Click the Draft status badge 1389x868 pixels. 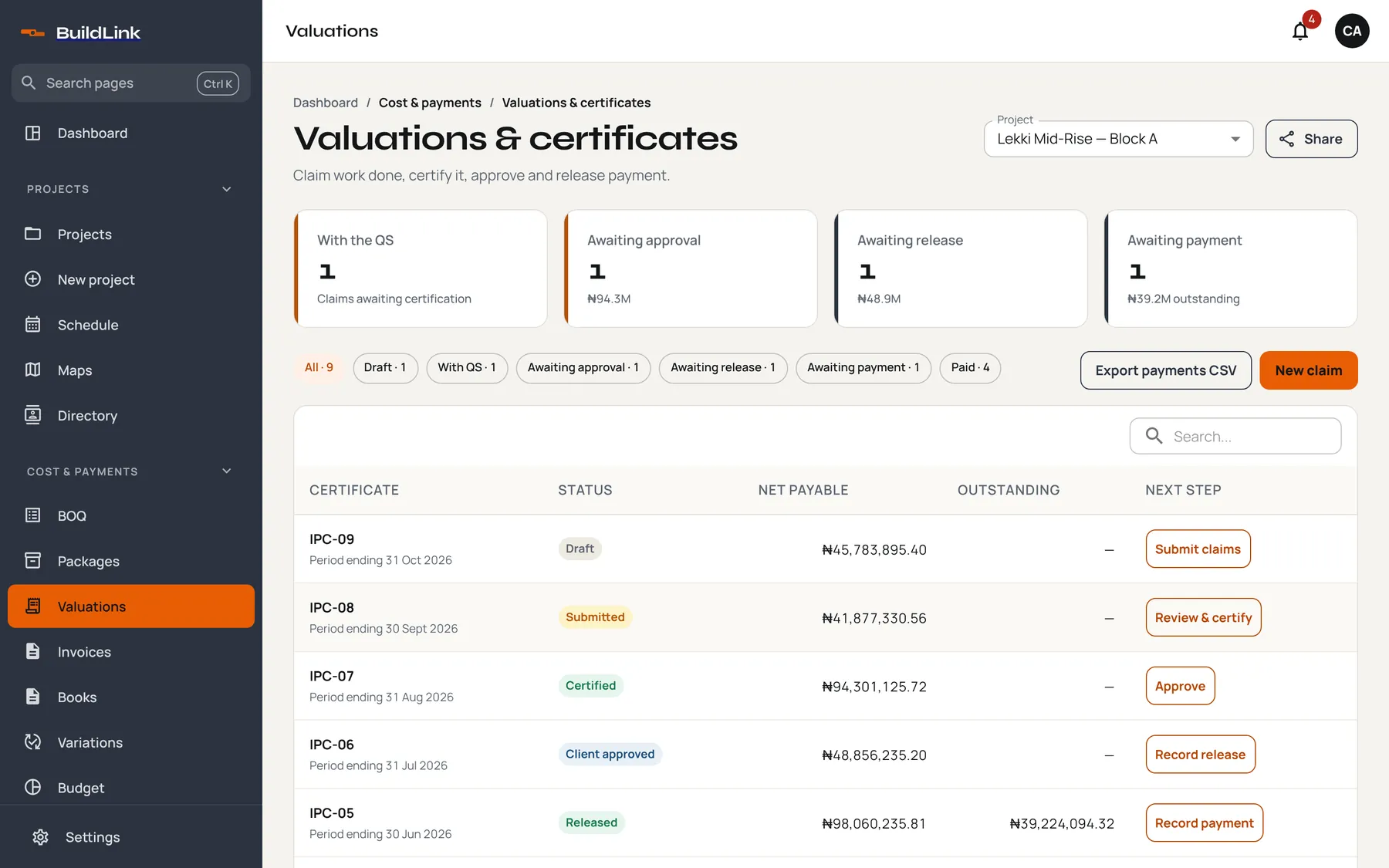tap(580, 549)
